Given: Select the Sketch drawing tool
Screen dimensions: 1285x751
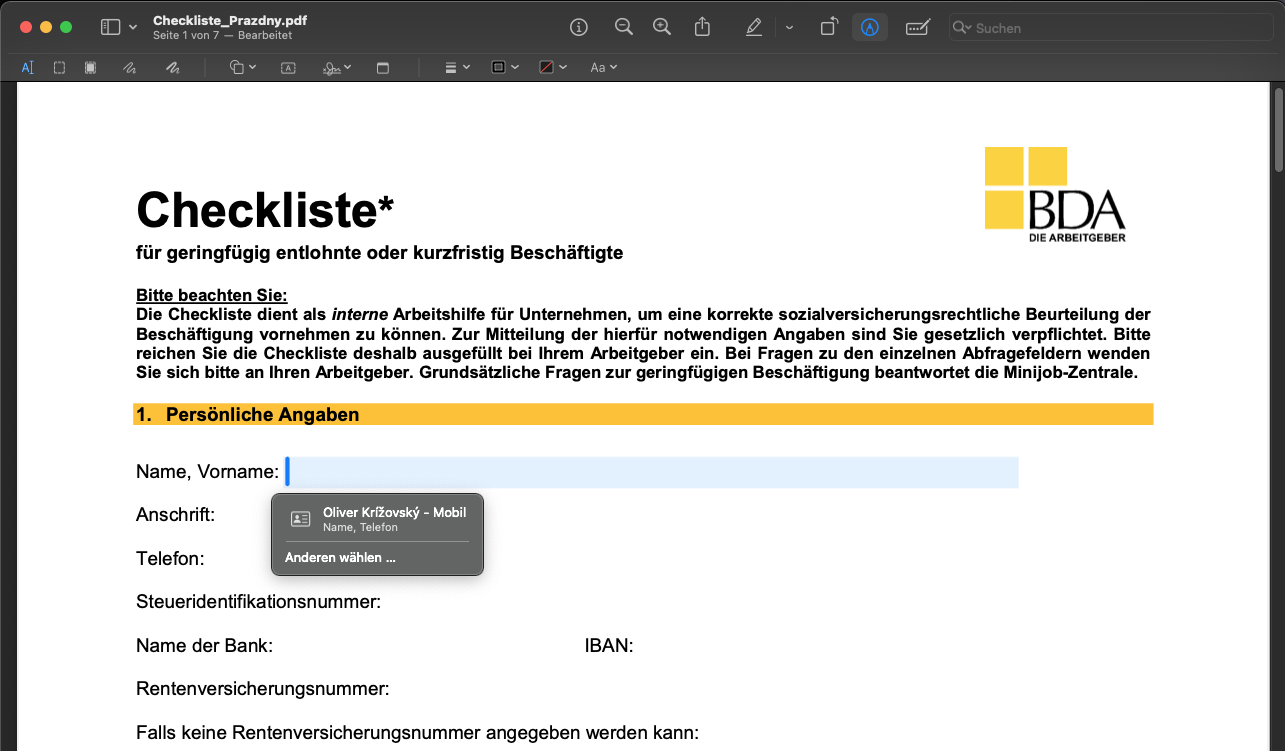Looking at the screenshot, I should click(x=129, y=67).
